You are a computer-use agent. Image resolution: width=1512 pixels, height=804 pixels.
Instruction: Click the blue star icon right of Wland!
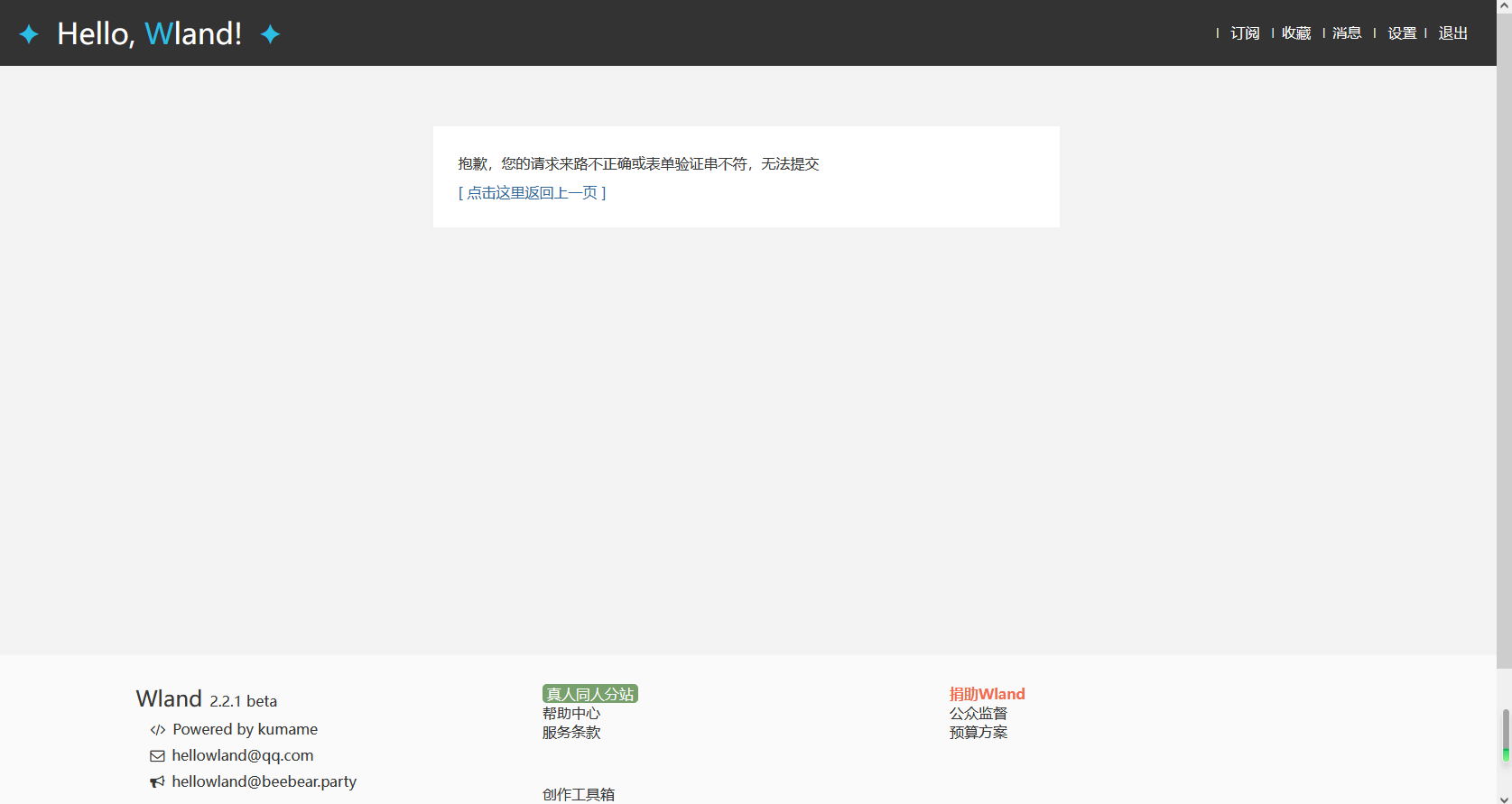click(x=270, y=34)
